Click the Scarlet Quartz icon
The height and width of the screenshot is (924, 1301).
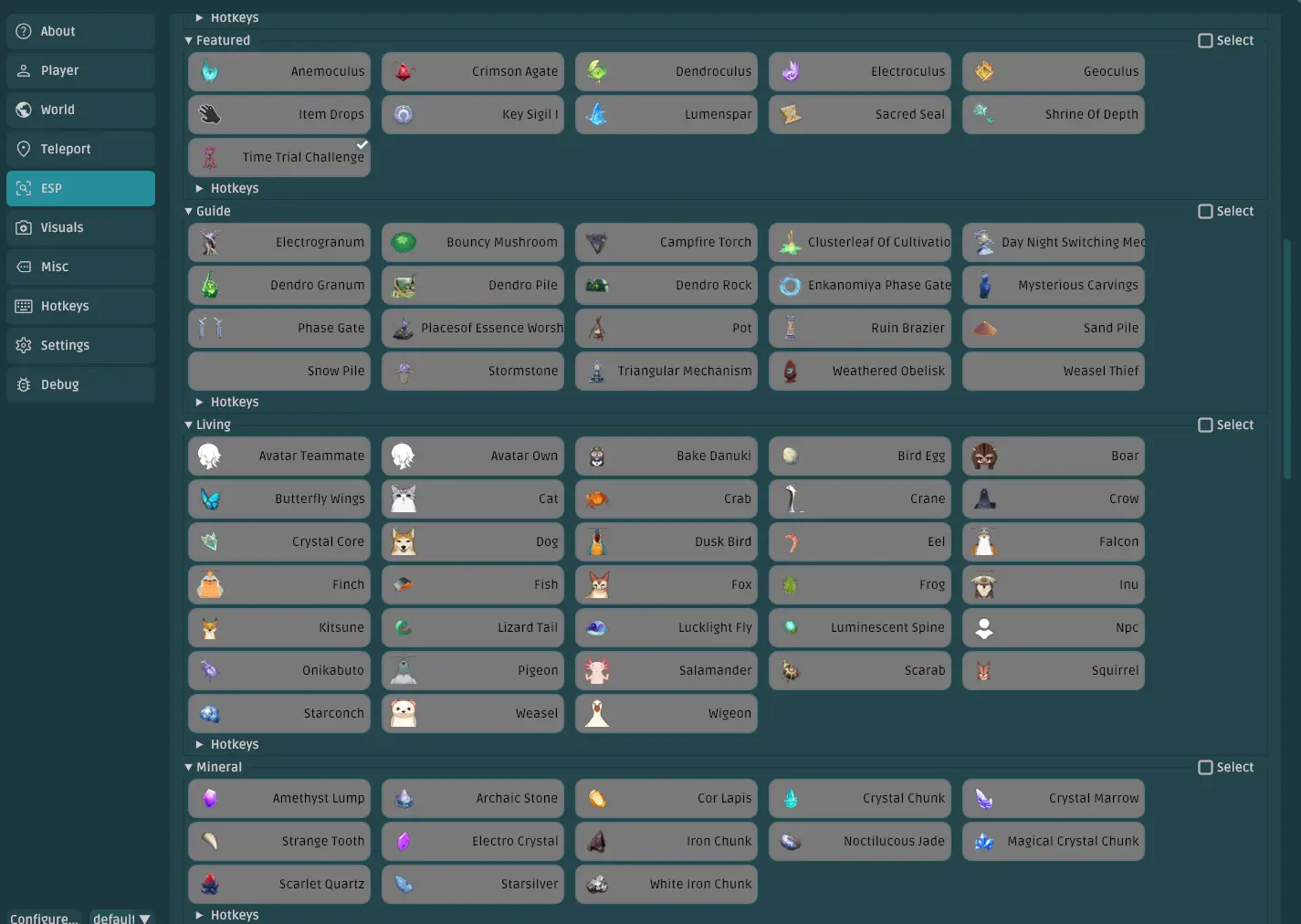pyautogui.click(x=210, y=884)
